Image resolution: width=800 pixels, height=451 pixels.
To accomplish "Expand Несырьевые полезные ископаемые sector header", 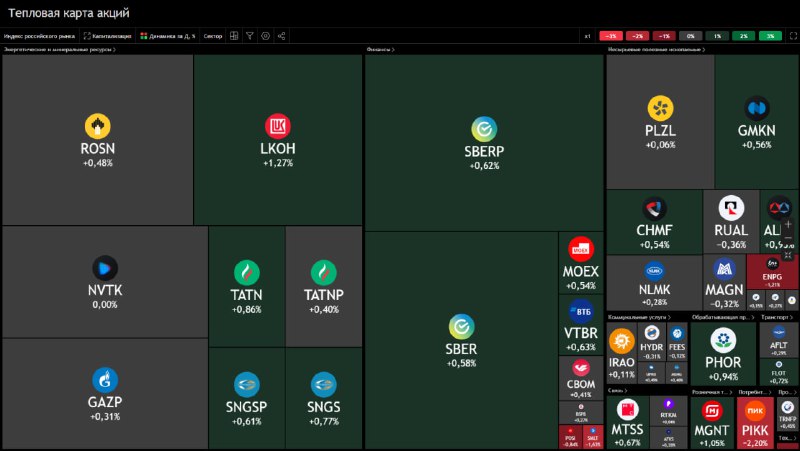I will 657,49.
